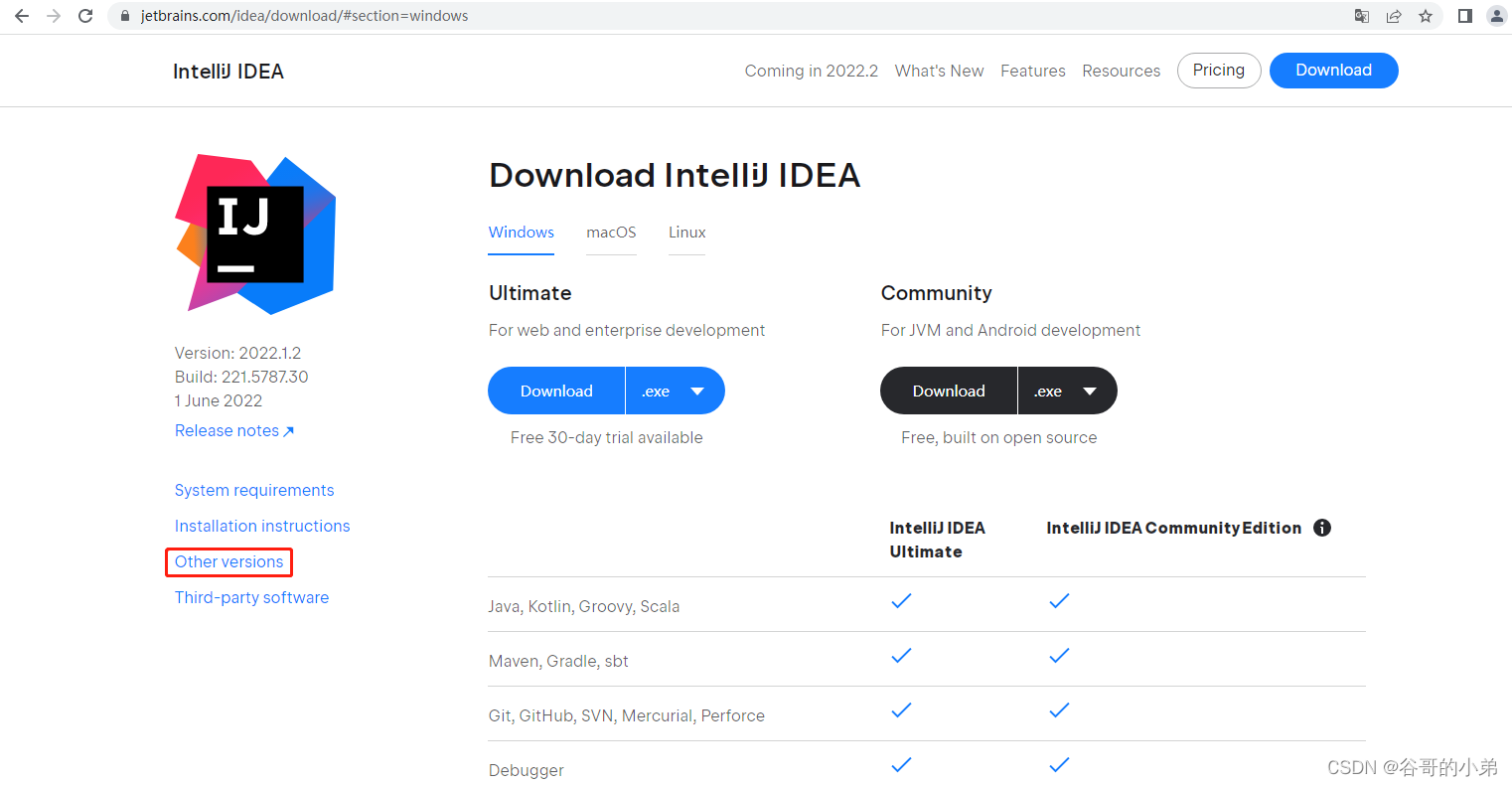Click the browser back arrow
Screen dimensions: 1512x786
click(22, 16)
